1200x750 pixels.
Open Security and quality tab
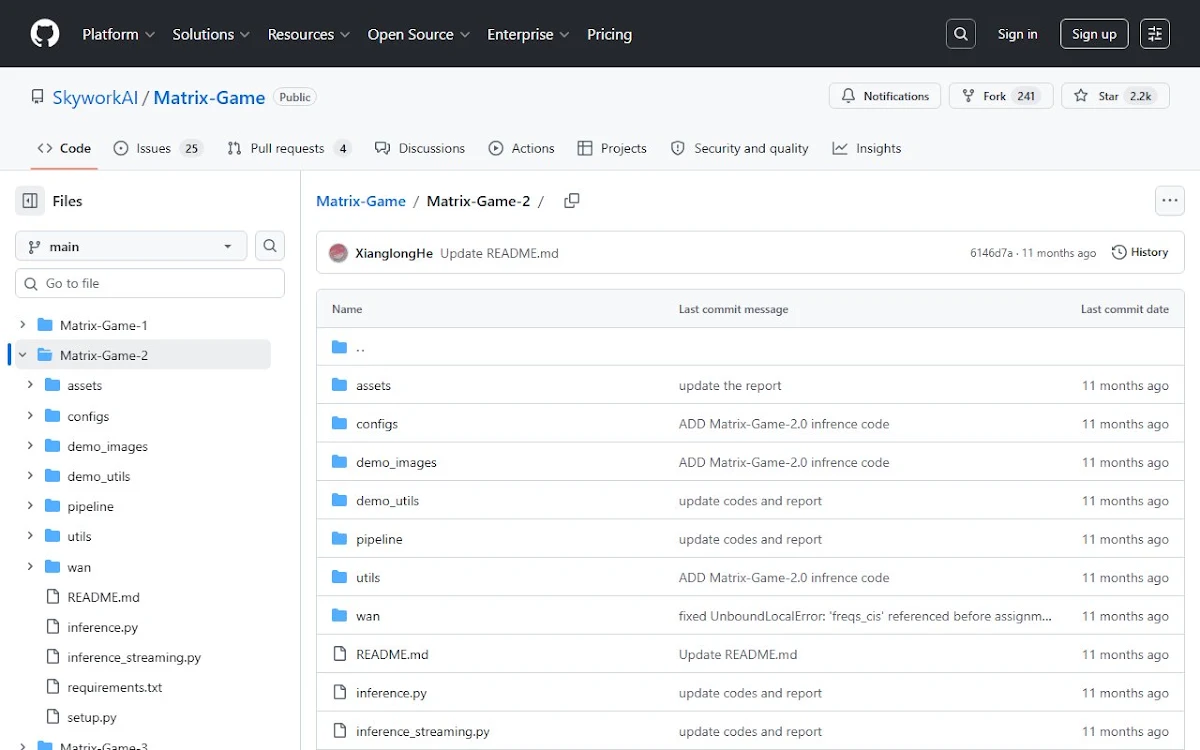[x=739, y=148]
